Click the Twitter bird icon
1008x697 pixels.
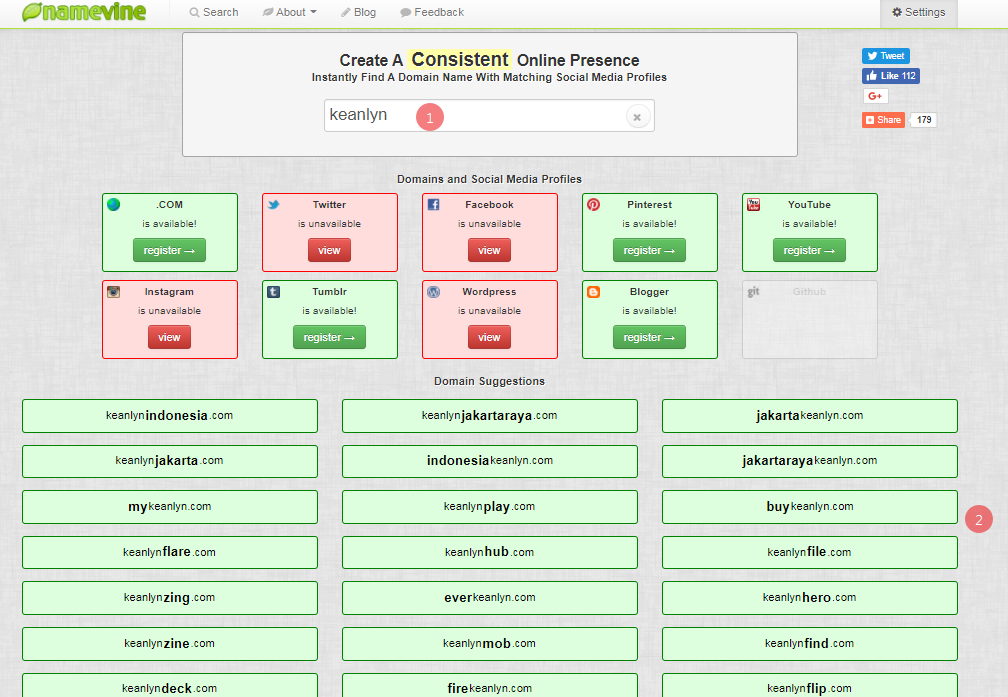click(x=274, y=204)
